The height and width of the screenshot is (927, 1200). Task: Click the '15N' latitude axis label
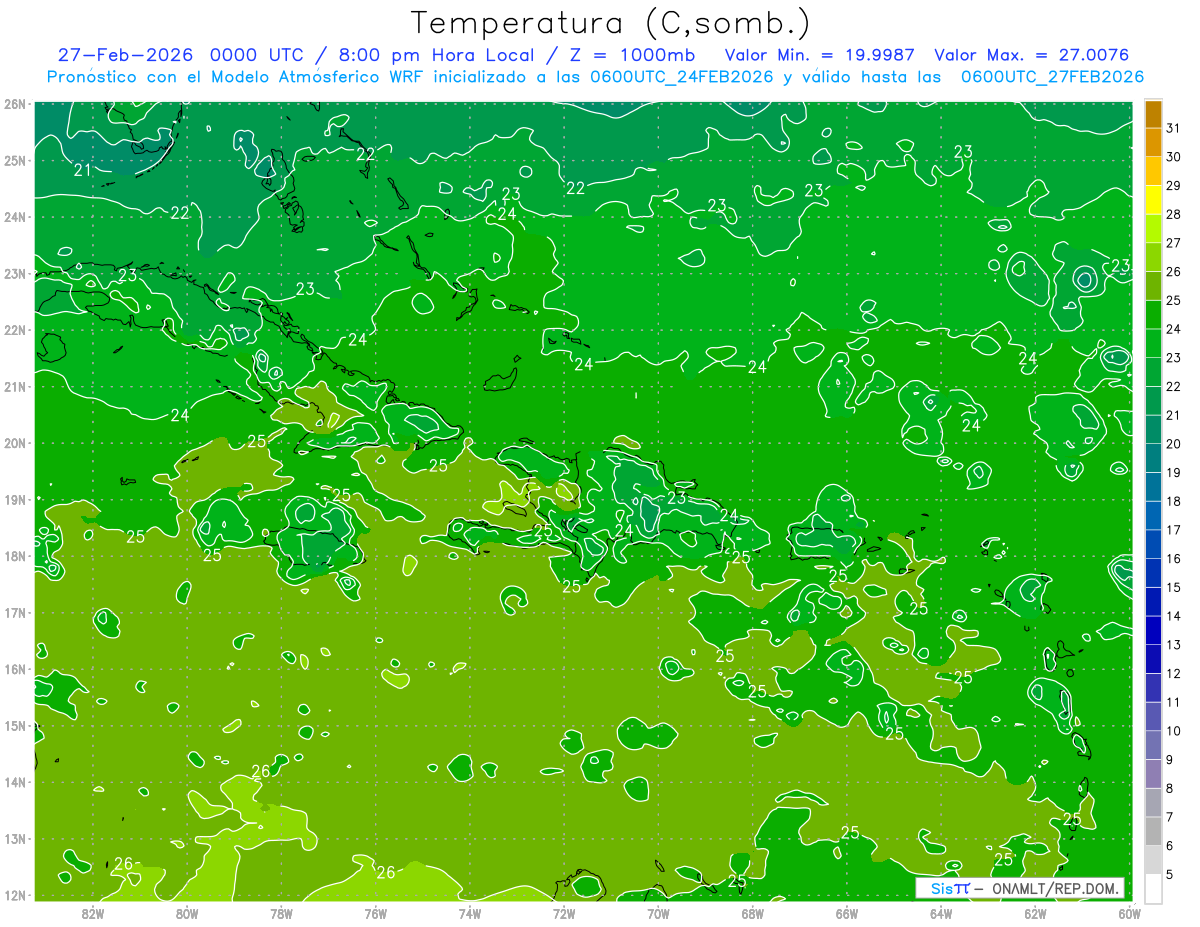15,725
